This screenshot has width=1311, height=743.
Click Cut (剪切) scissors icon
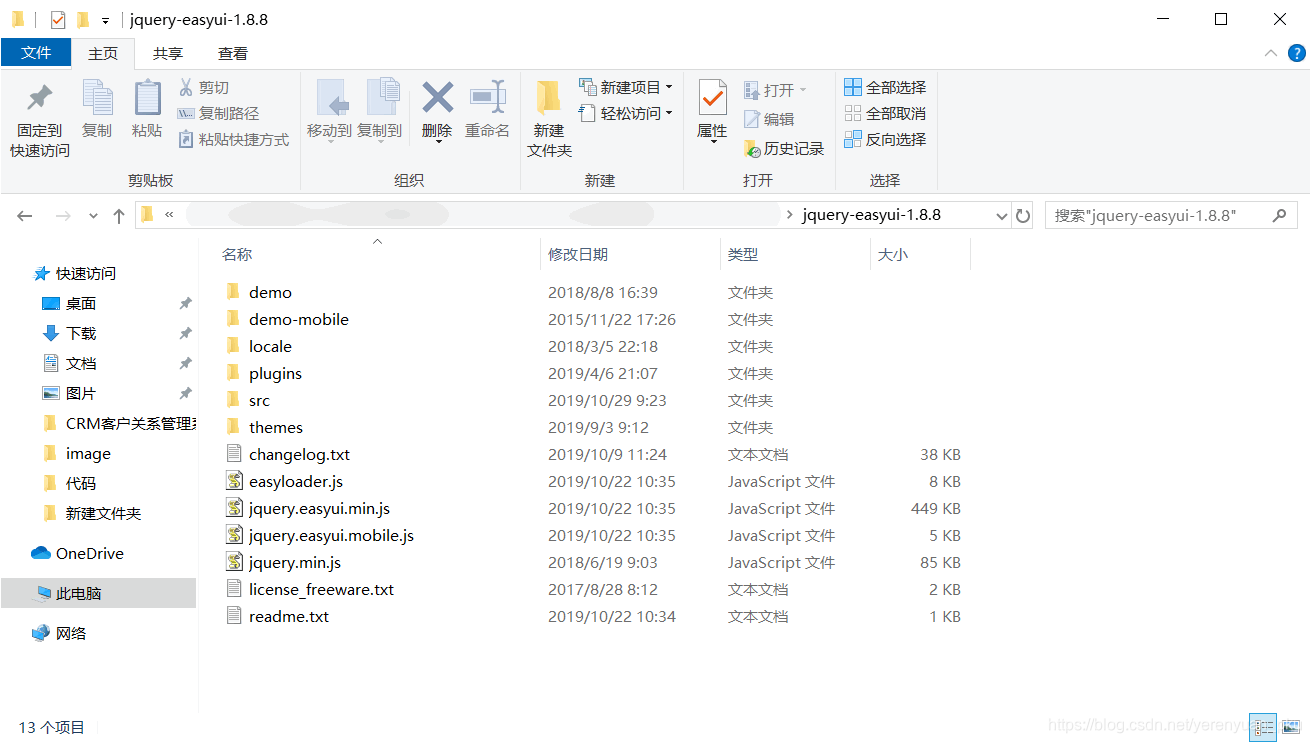pyautogui.click(x=186, y=88)
